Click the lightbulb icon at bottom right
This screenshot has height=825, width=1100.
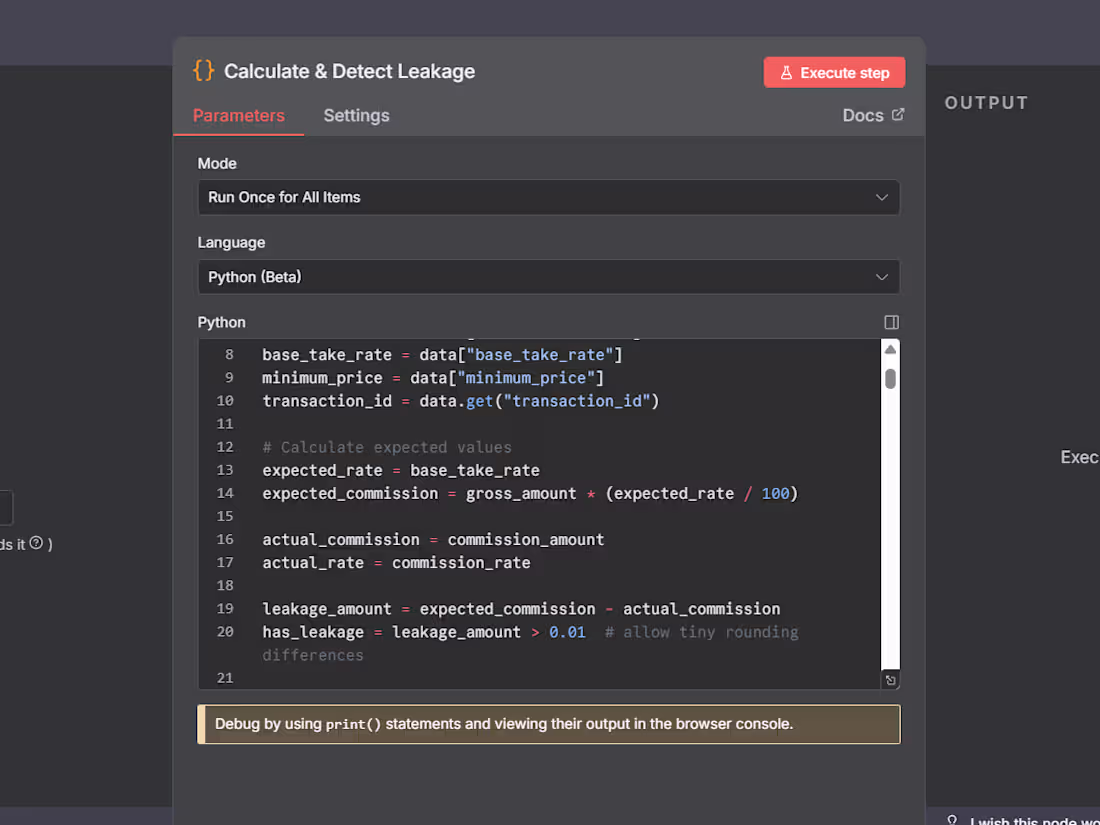point(952,820)
